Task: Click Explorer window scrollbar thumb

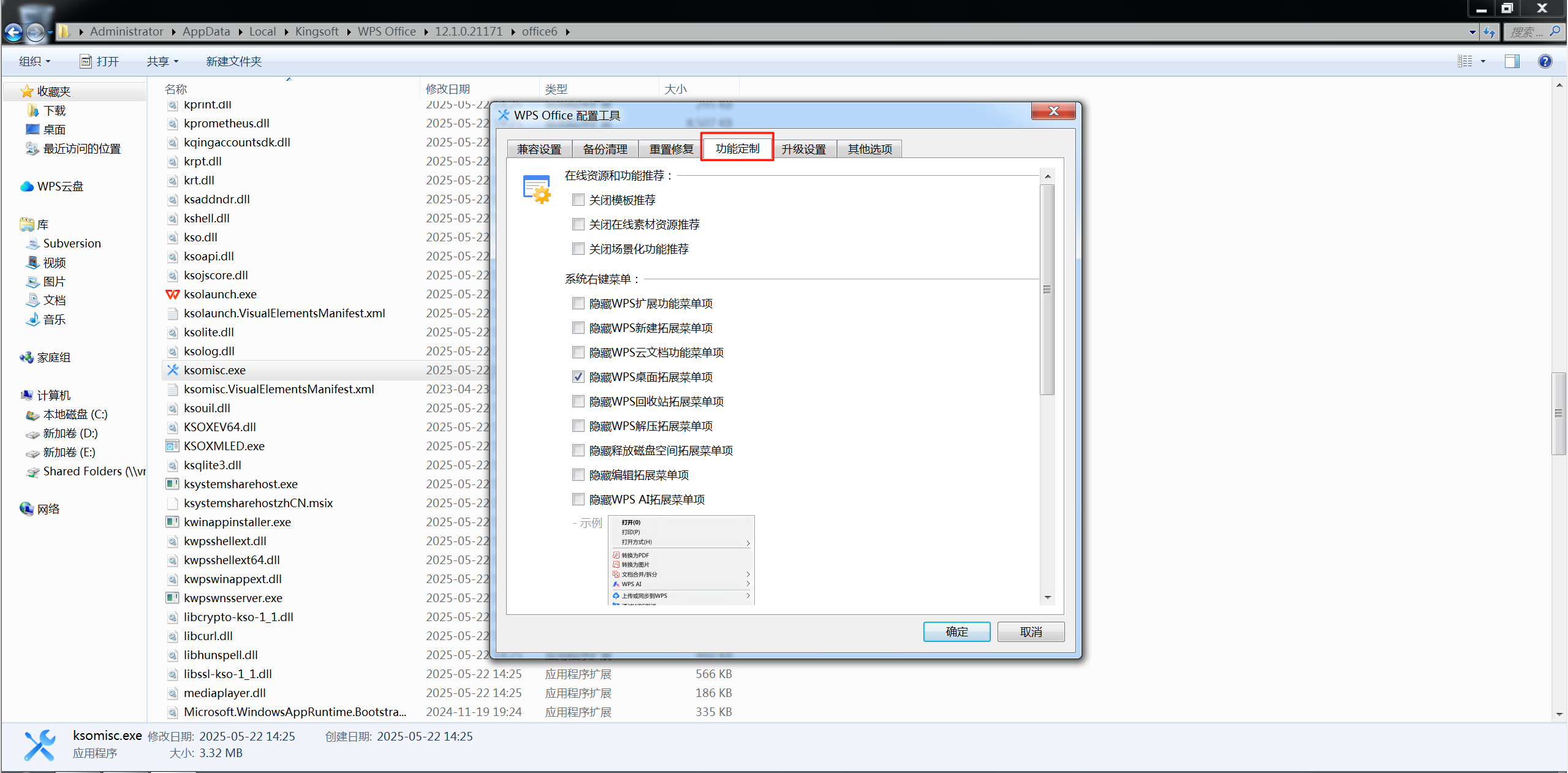Action: (1559, 413)
